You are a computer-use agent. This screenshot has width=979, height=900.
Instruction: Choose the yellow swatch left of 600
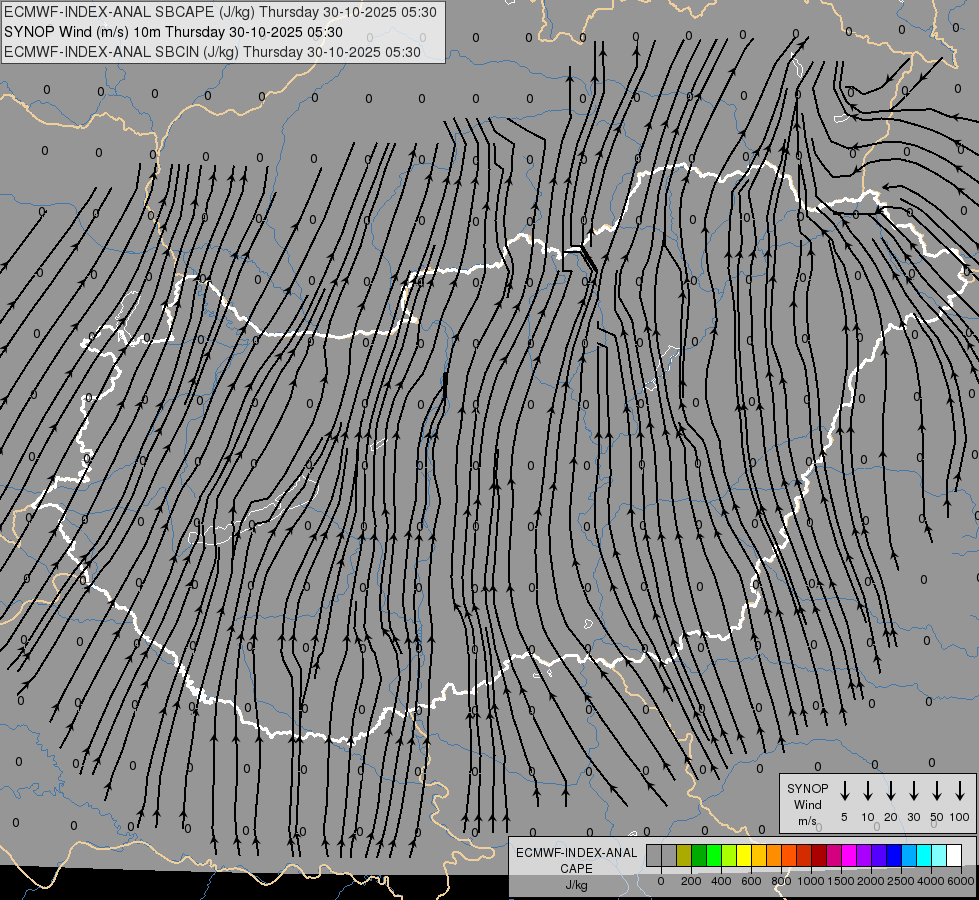(744, 855)
